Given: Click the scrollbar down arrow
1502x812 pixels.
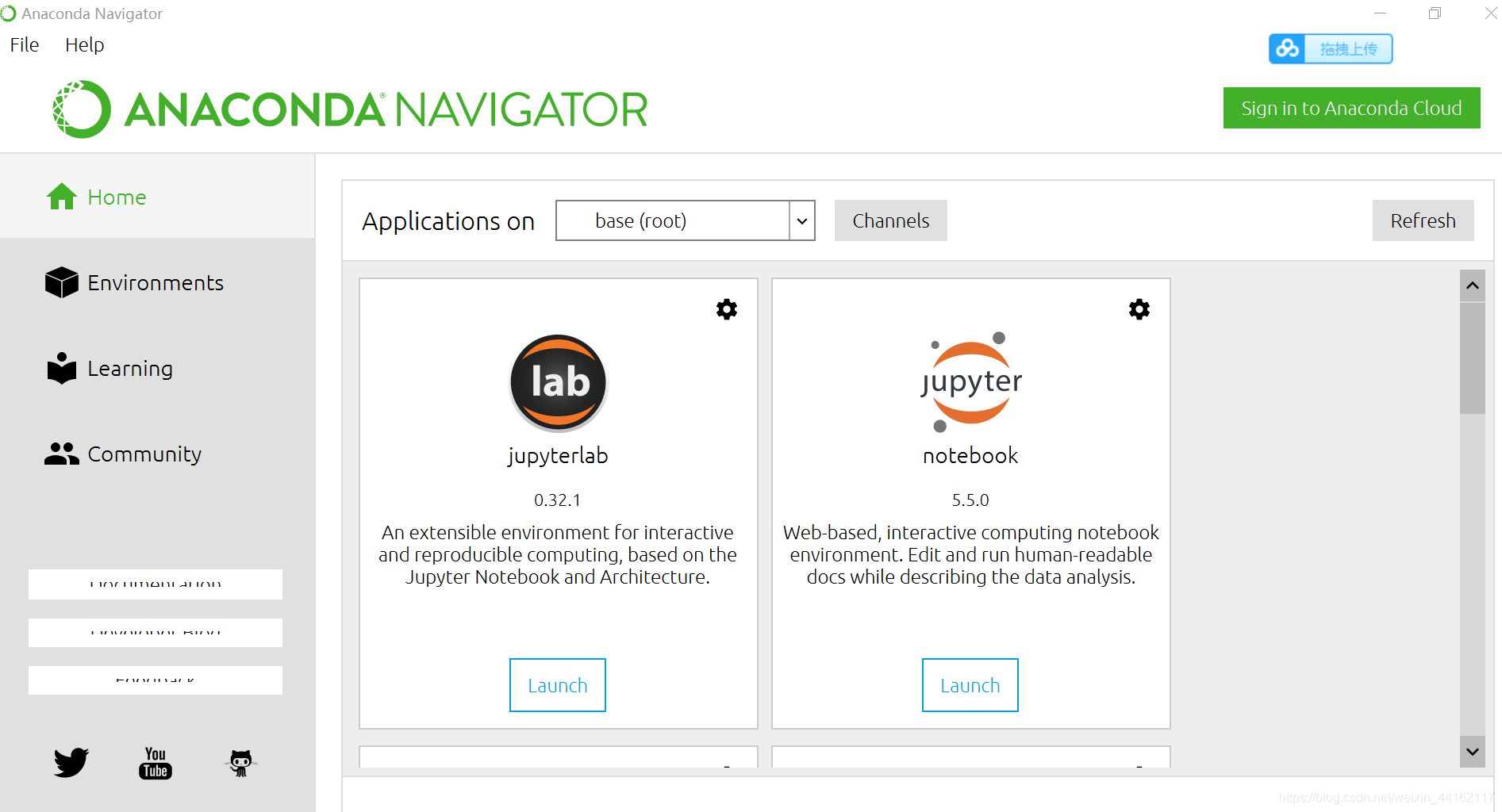Looking at the screenshot, I should pos(1473,752).
